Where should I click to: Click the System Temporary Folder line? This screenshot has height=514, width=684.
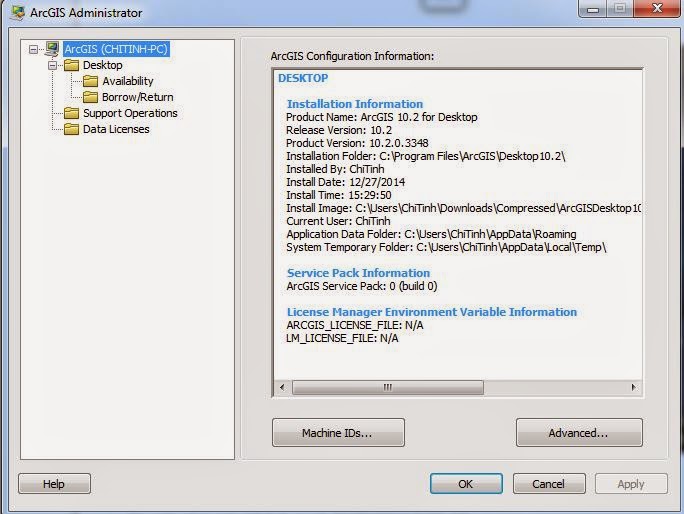(446, 247)
